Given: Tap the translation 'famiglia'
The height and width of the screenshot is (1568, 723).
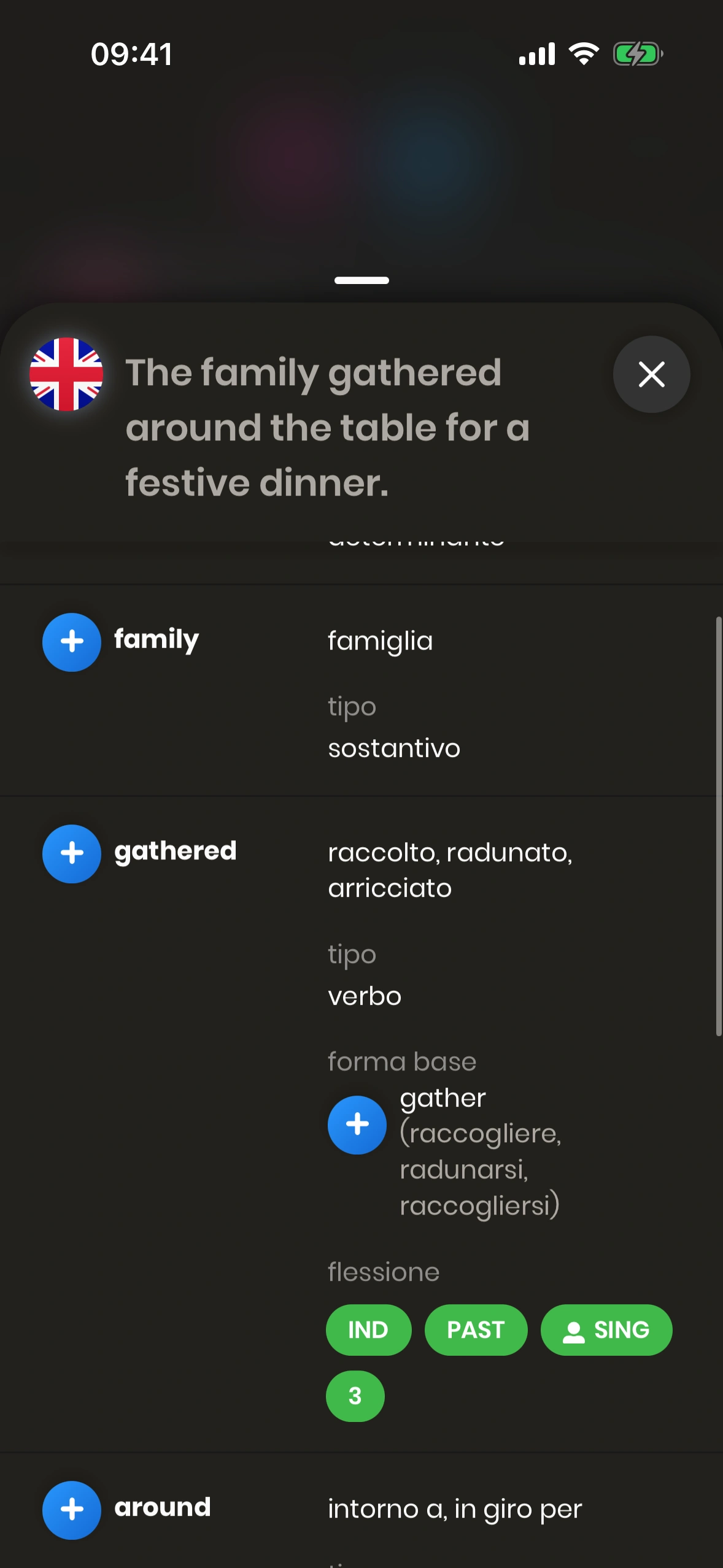Looking at the screenshot, I should click(x=381, y=641).
